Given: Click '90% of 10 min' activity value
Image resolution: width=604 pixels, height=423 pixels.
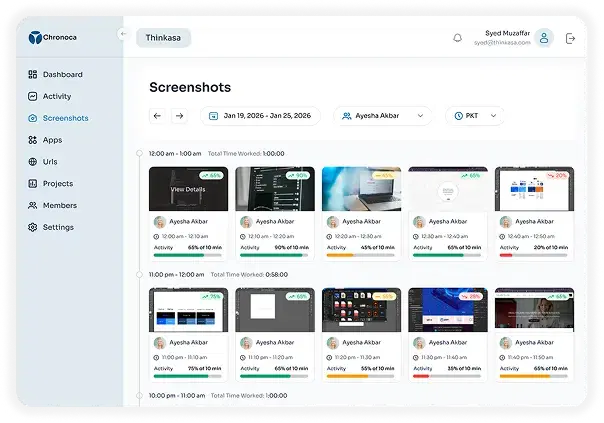Looking at the screenshot, I should point(291,247).
